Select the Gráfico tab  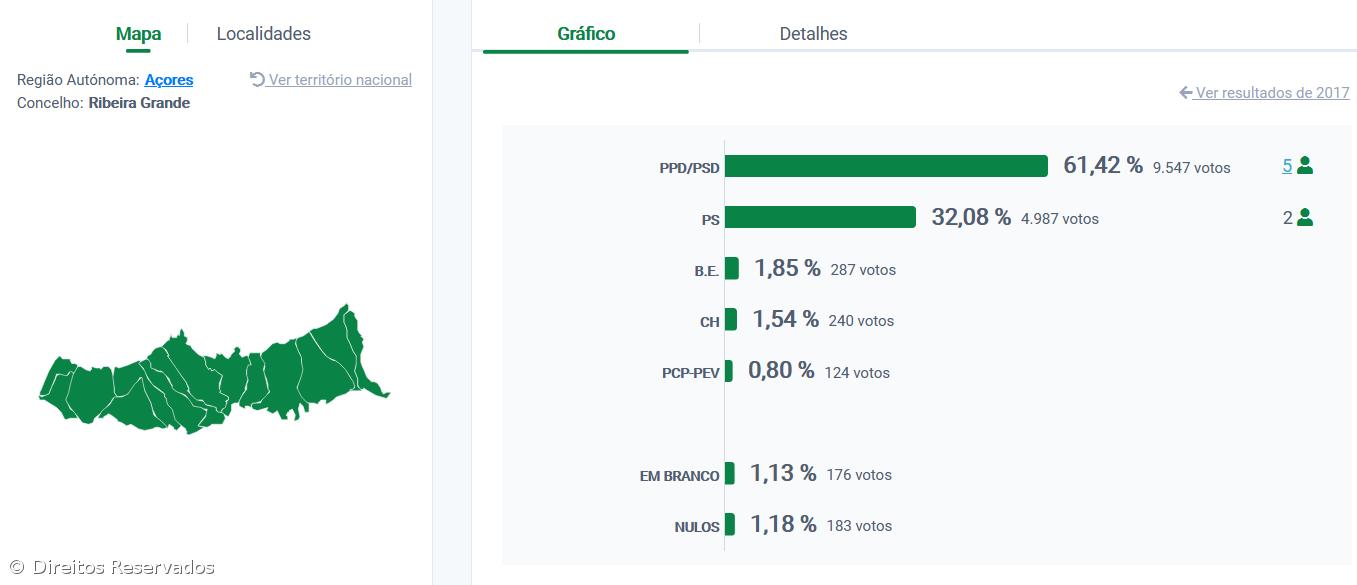(586, 34)
